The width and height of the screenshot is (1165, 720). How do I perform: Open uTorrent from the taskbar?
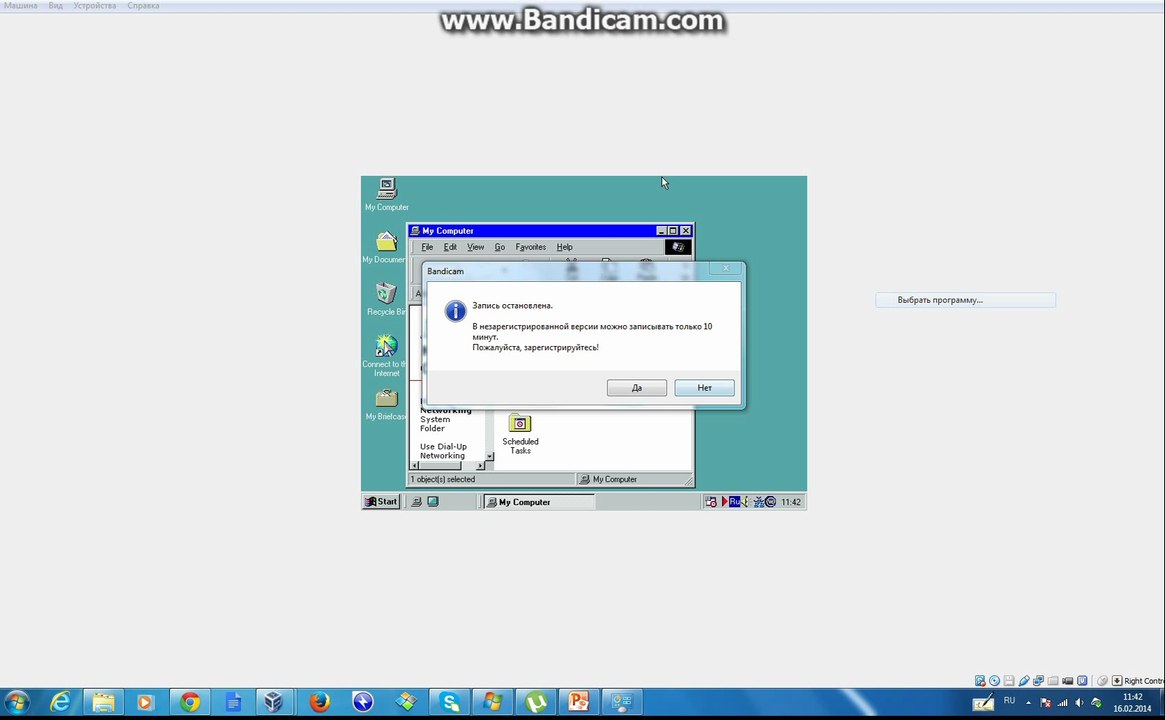pyautogui.click(x=536, y=701)
